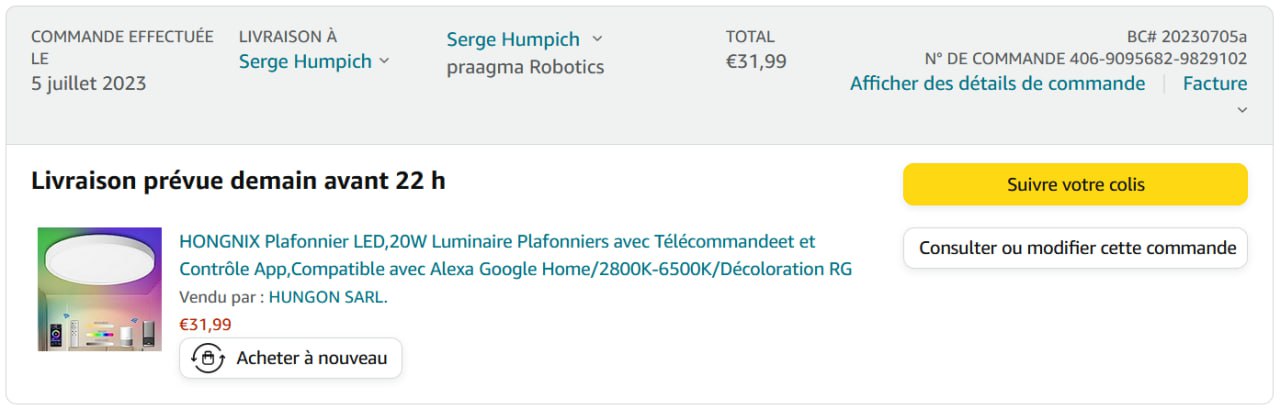Click the Livraison prévue demain heading
This screenshot has width=1280, height=409.
[x=238, y=181]
